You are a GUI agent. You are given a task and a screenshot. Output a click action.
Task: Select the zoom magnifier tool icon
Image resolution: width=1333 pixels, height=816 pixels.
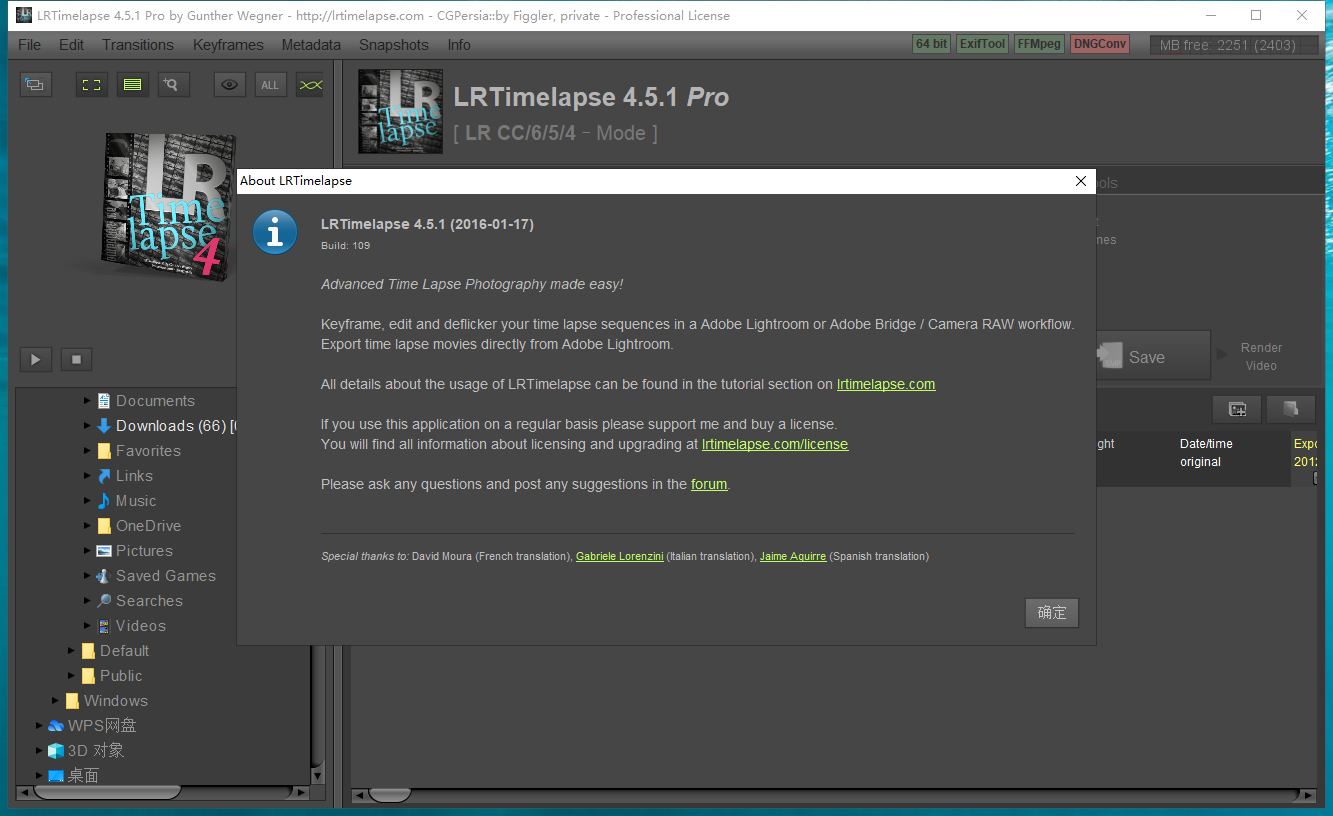pos(172,85)
